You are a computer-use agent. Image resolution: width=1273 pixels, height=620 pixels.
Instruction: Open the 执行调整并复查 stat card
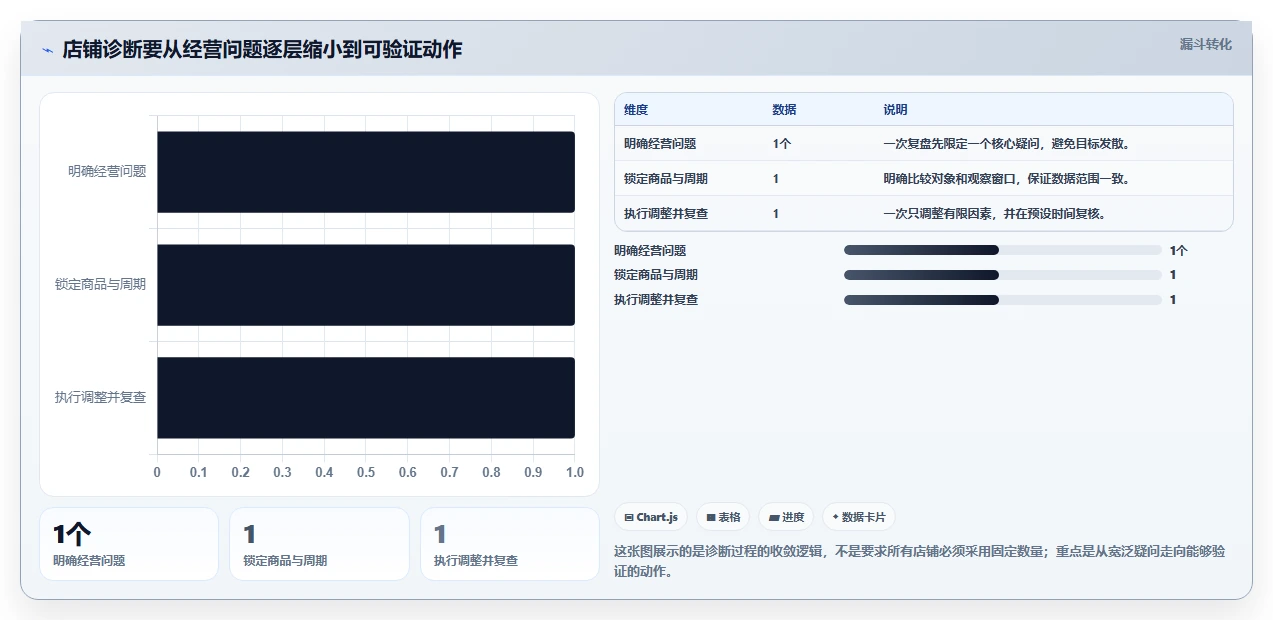510,544
